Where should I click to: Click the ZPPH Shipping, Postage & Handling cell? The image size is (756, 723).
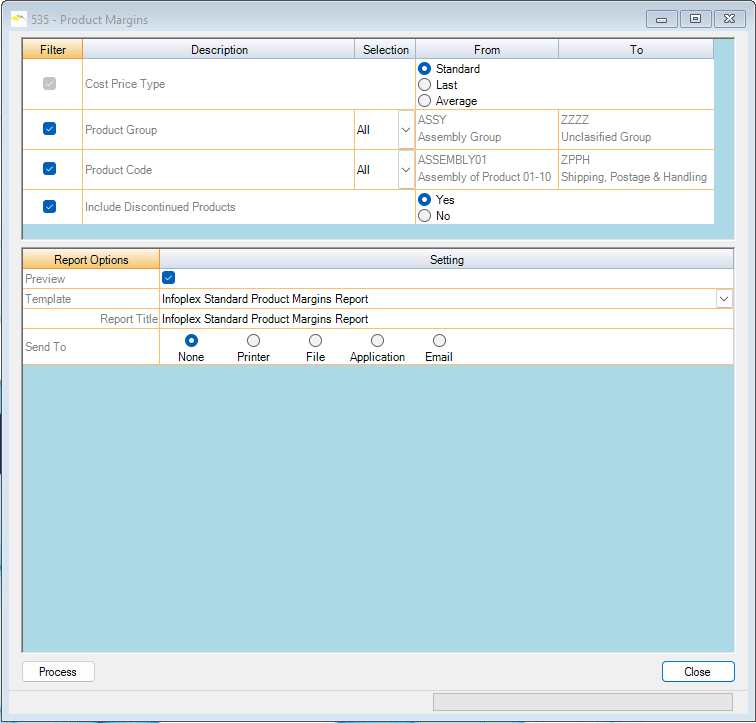click(x=636, y=170)
